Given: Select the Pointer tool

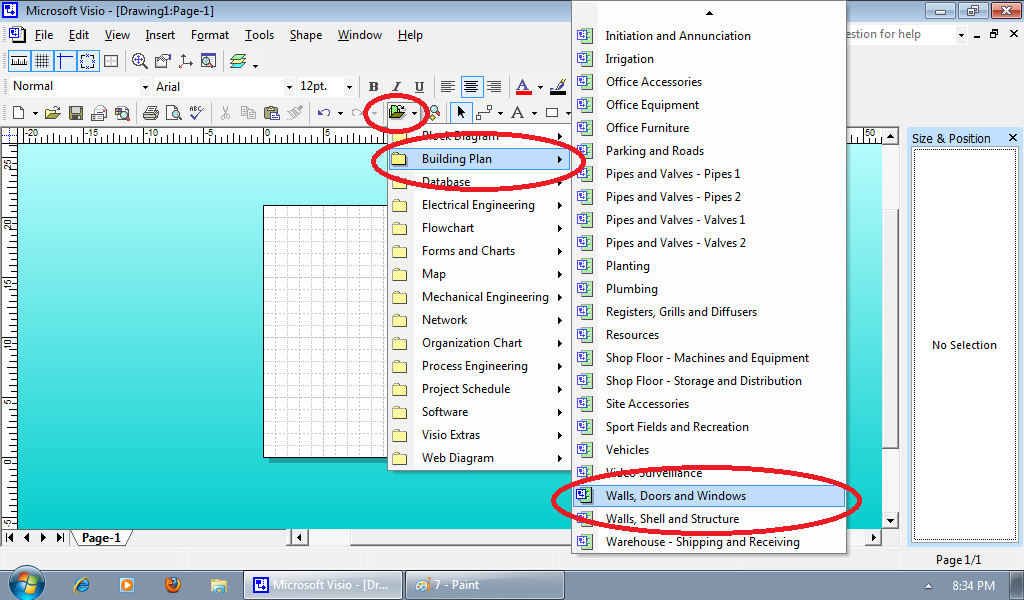Looking at the screenshot, I should pos(461,113).
